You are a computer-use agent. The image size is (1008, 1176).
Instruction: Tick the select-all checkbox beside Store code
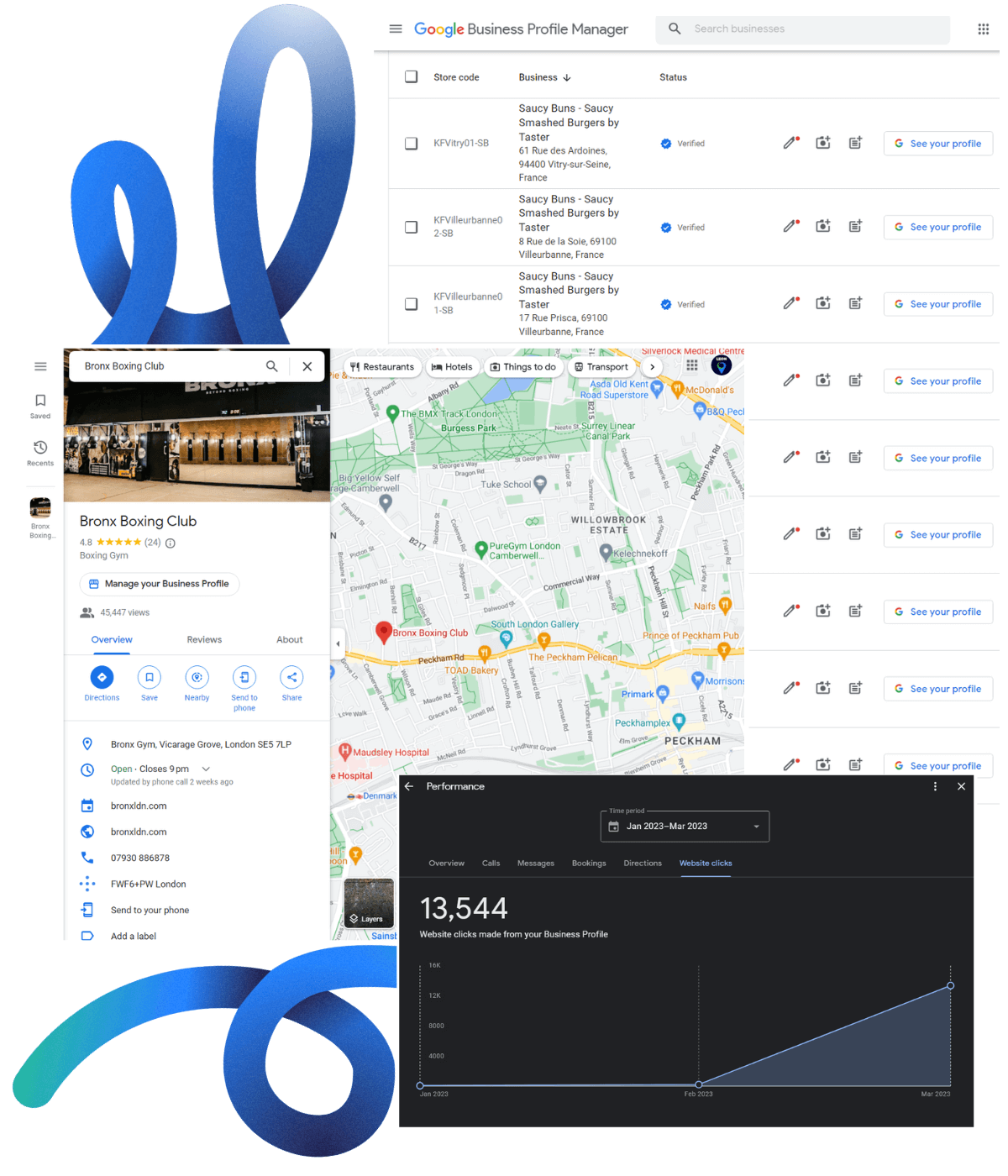coord(412,76)
